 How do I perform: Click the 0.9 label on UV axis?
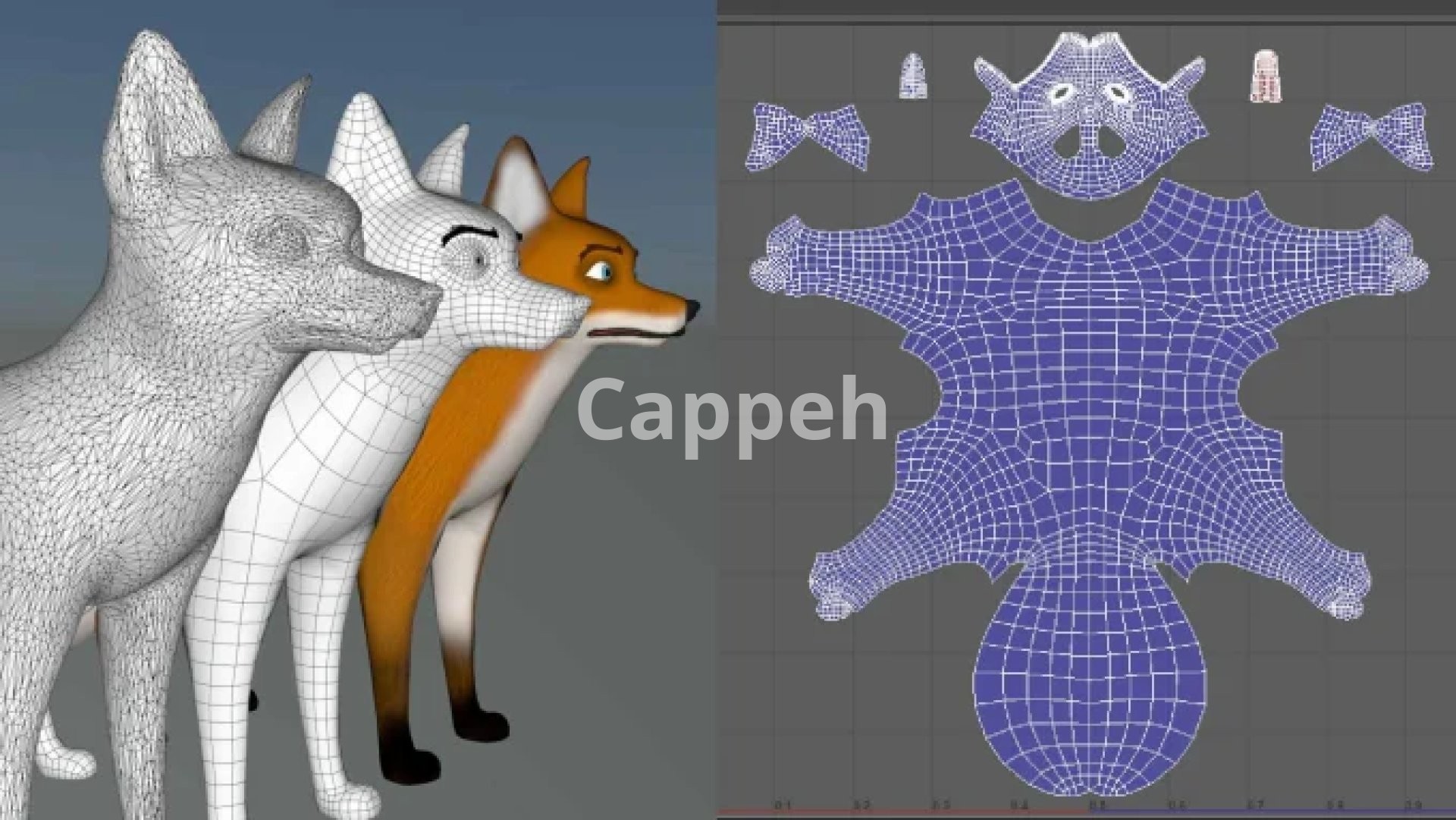pos(1412,804)
